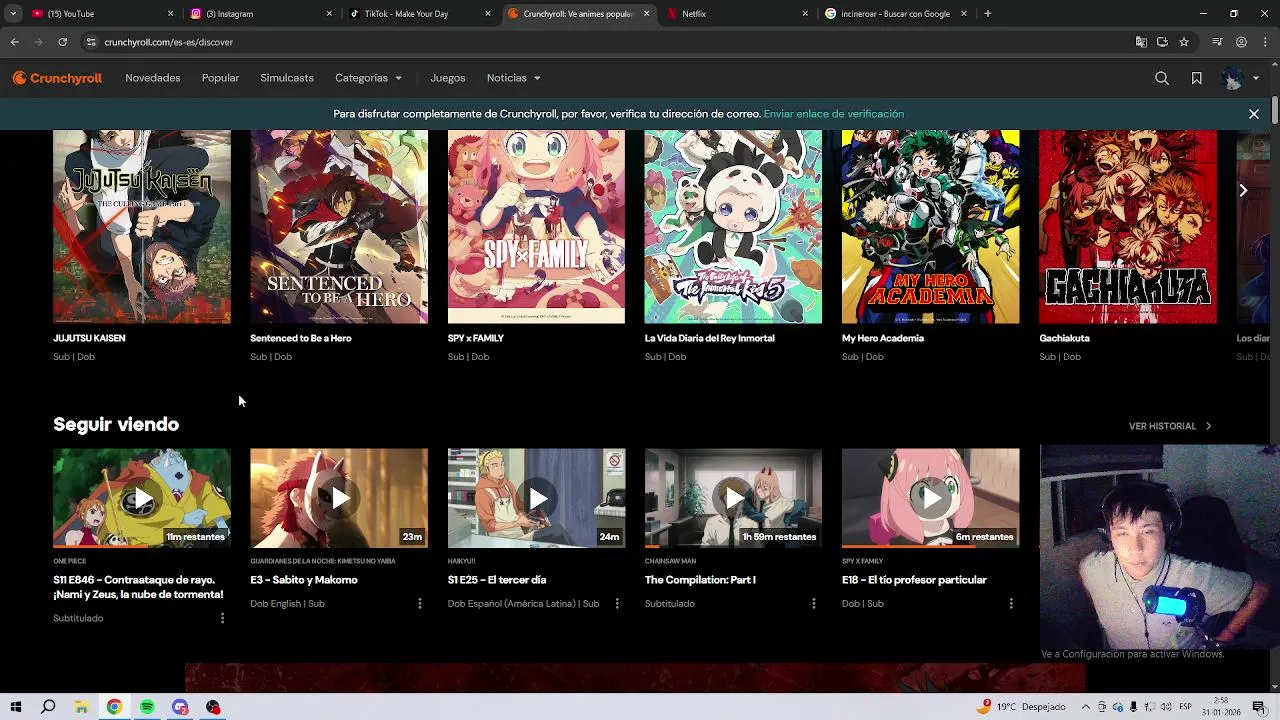Image resolution: width=1280 pixels, height=720 pixels.
Task: Click the translate page icon
Action: point(1141,42)
